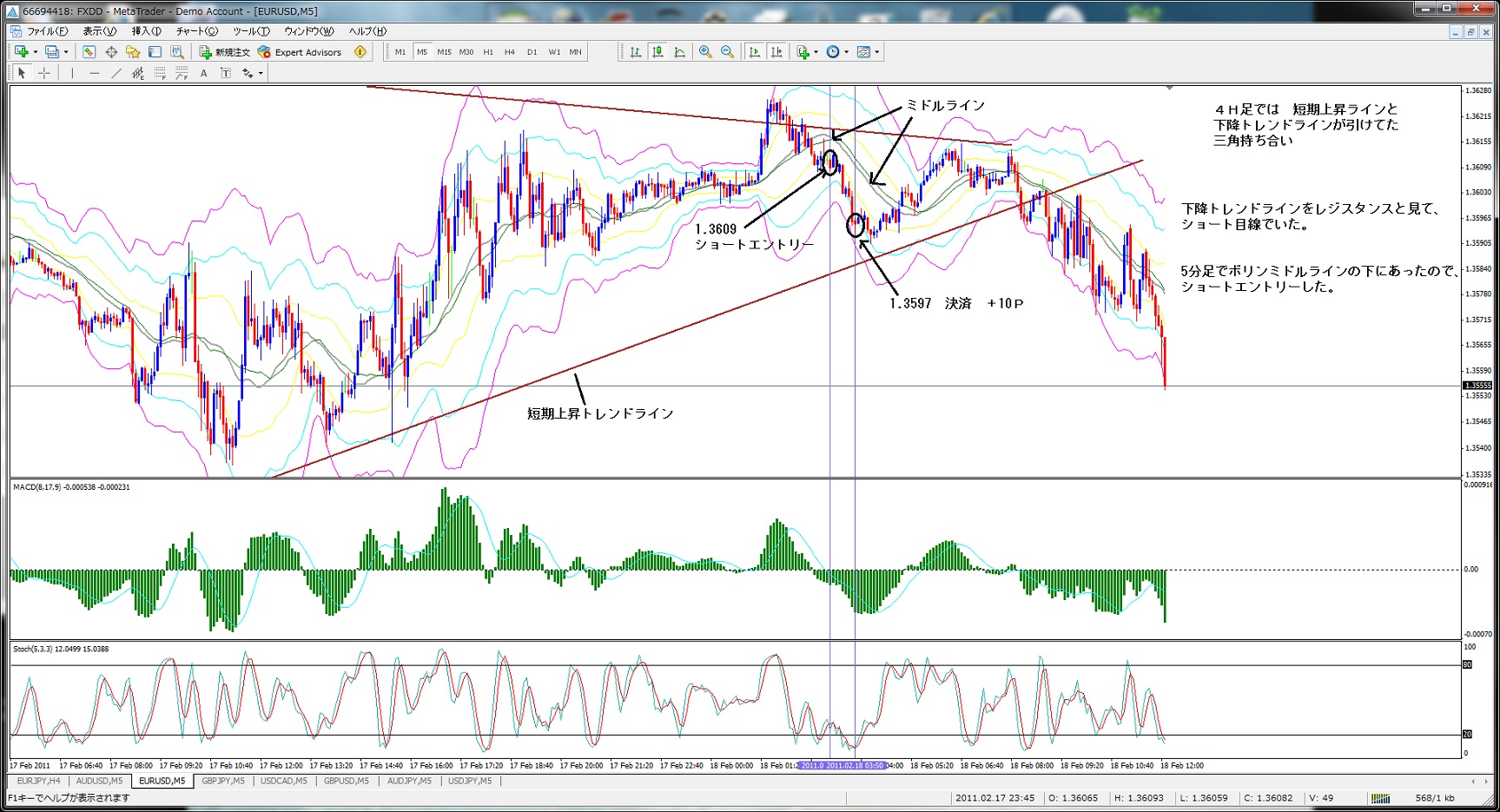Image resolution: width=1500 pixels, height=812 pixels.
Task: Toggle the Expert Advisors button
Action: tap(300, 52)
